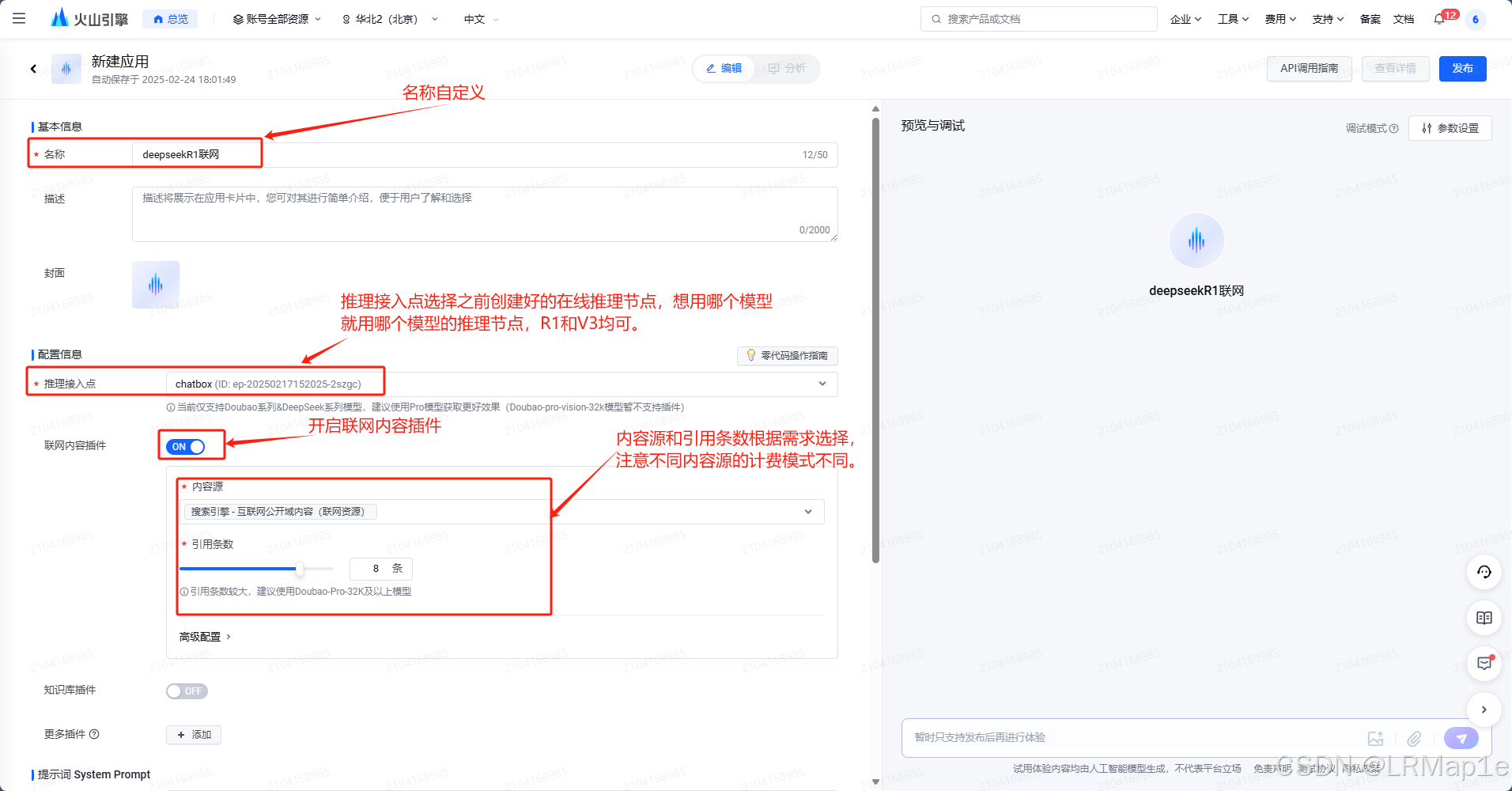Click the image upload icon in chat box
The image size is (1512, 791).
[1376, 738]
